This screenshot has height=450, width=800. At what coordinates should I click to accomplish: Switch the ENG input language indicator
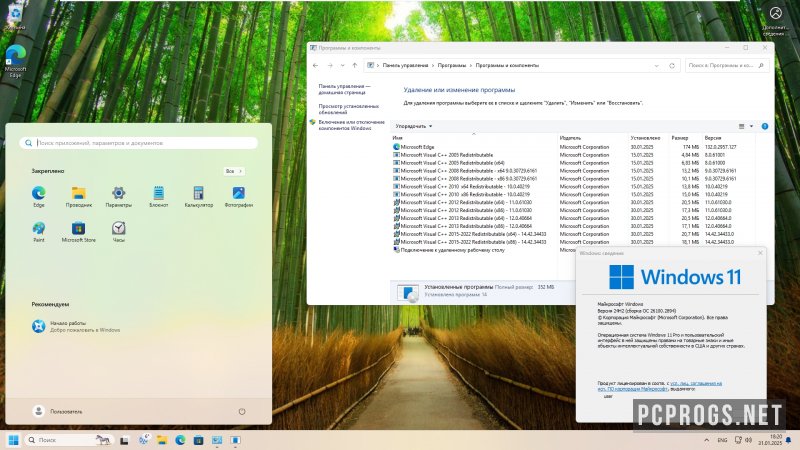pyautogui.click(x=722, y=440)
